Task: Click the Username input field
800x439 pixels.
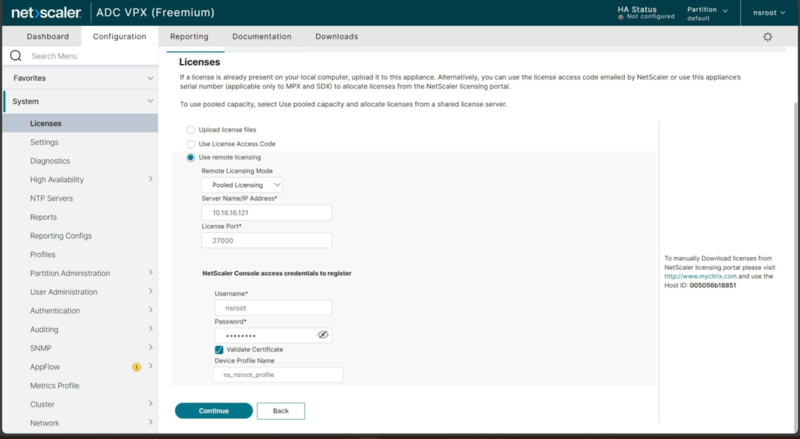Action: point(273,308)
